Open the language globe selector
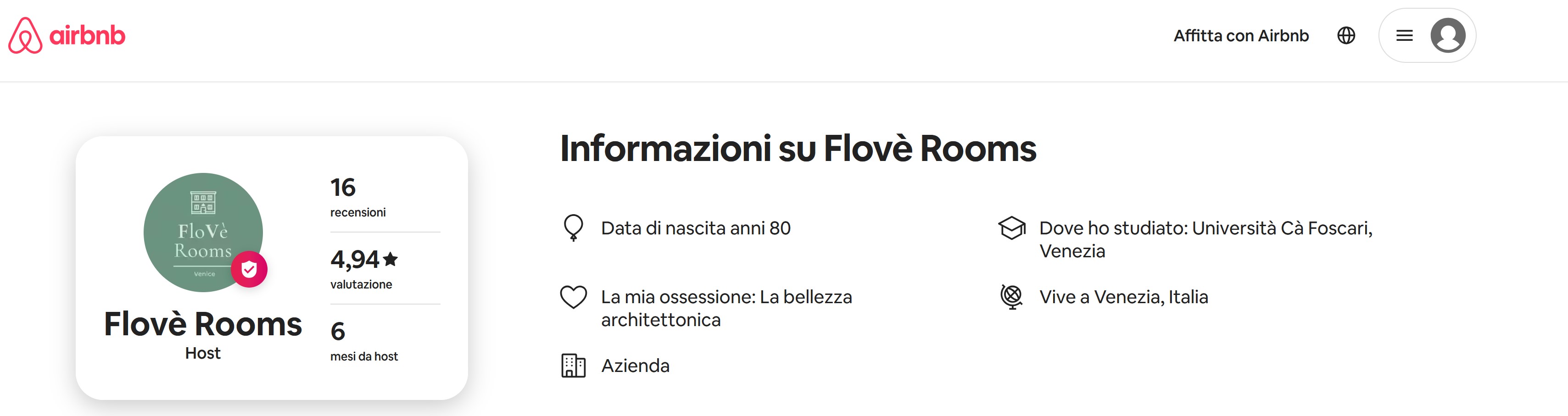 pos(1346,35)
